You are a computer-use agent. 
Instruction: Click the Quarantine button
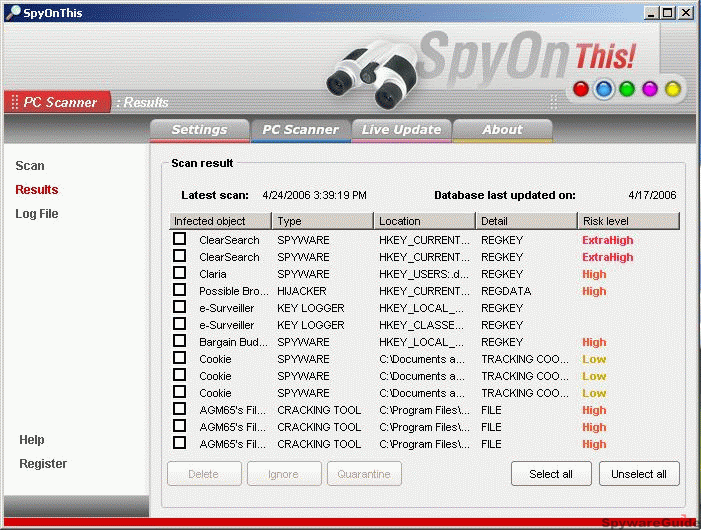(x=364, y=474)
